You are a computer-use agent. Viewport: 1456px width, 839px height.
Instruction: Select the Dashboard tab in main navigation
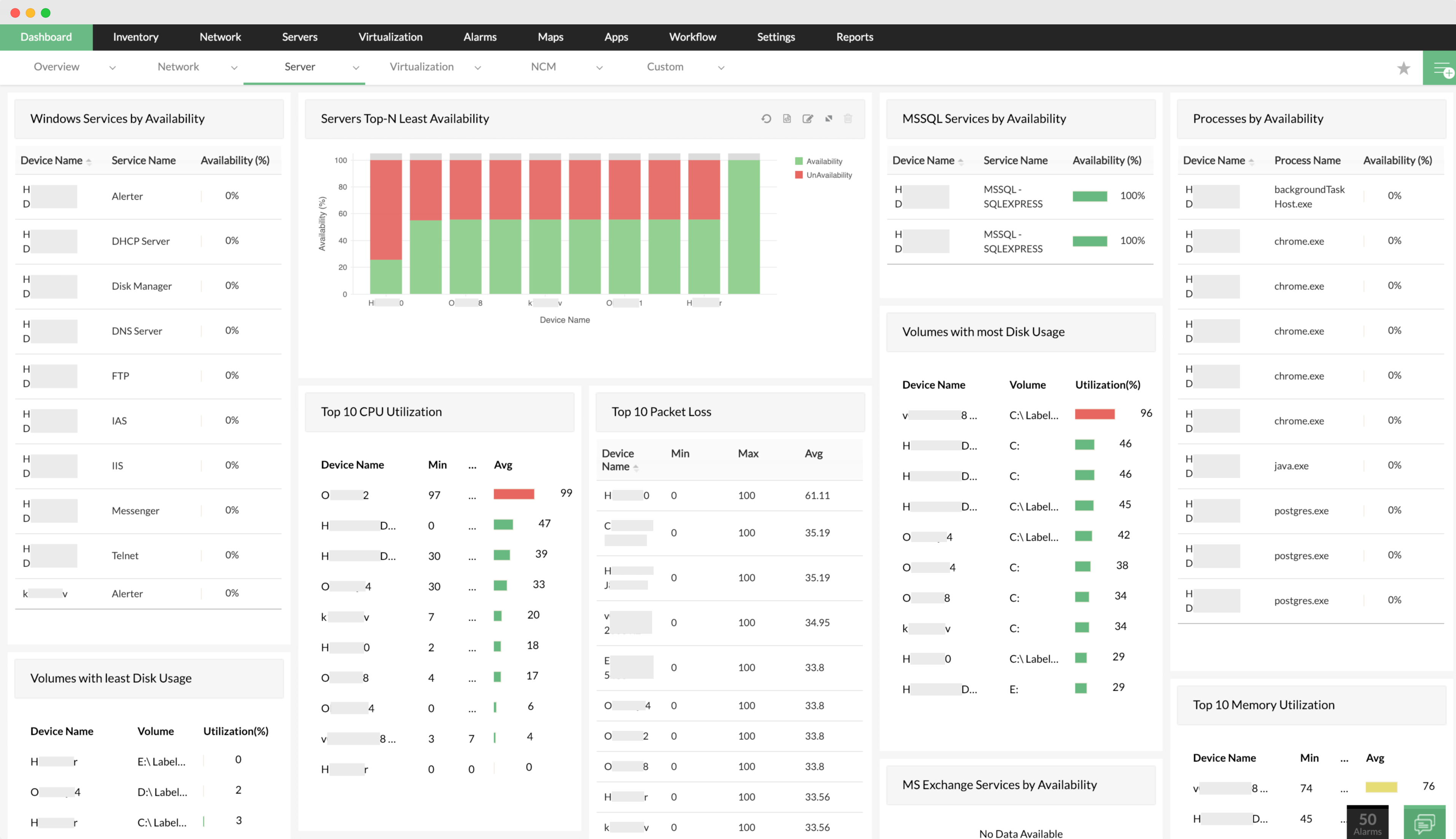pos(46,37)
